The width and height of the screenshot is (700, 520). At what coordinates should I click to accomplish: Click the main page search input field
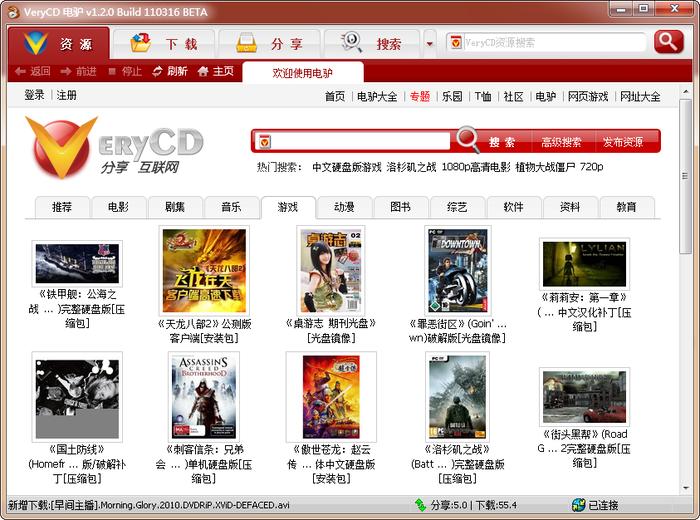[x=361, y=141]
